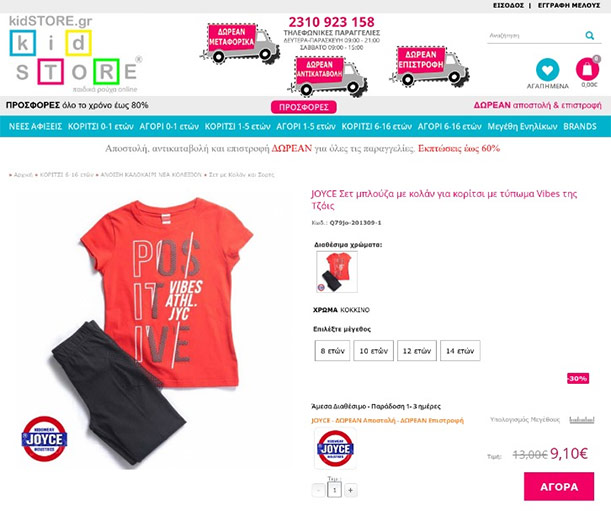Increase quantity with plus button

(350, 490)
